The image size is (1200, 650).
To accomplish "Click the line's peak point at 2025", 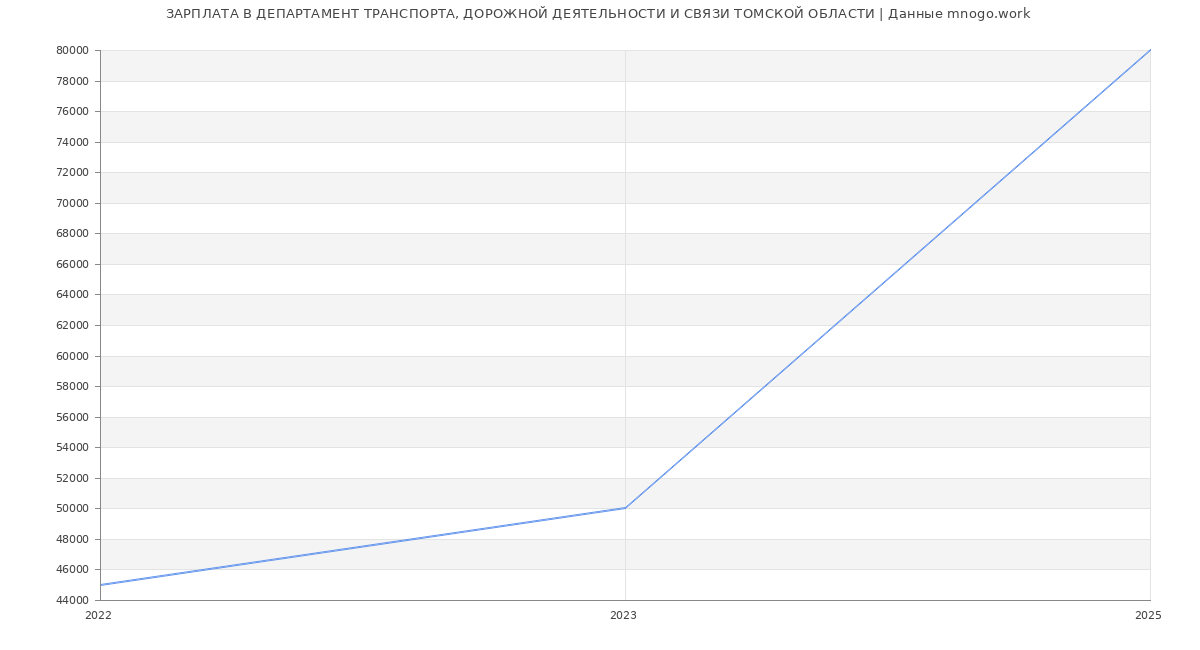I will coord(1150,50).
